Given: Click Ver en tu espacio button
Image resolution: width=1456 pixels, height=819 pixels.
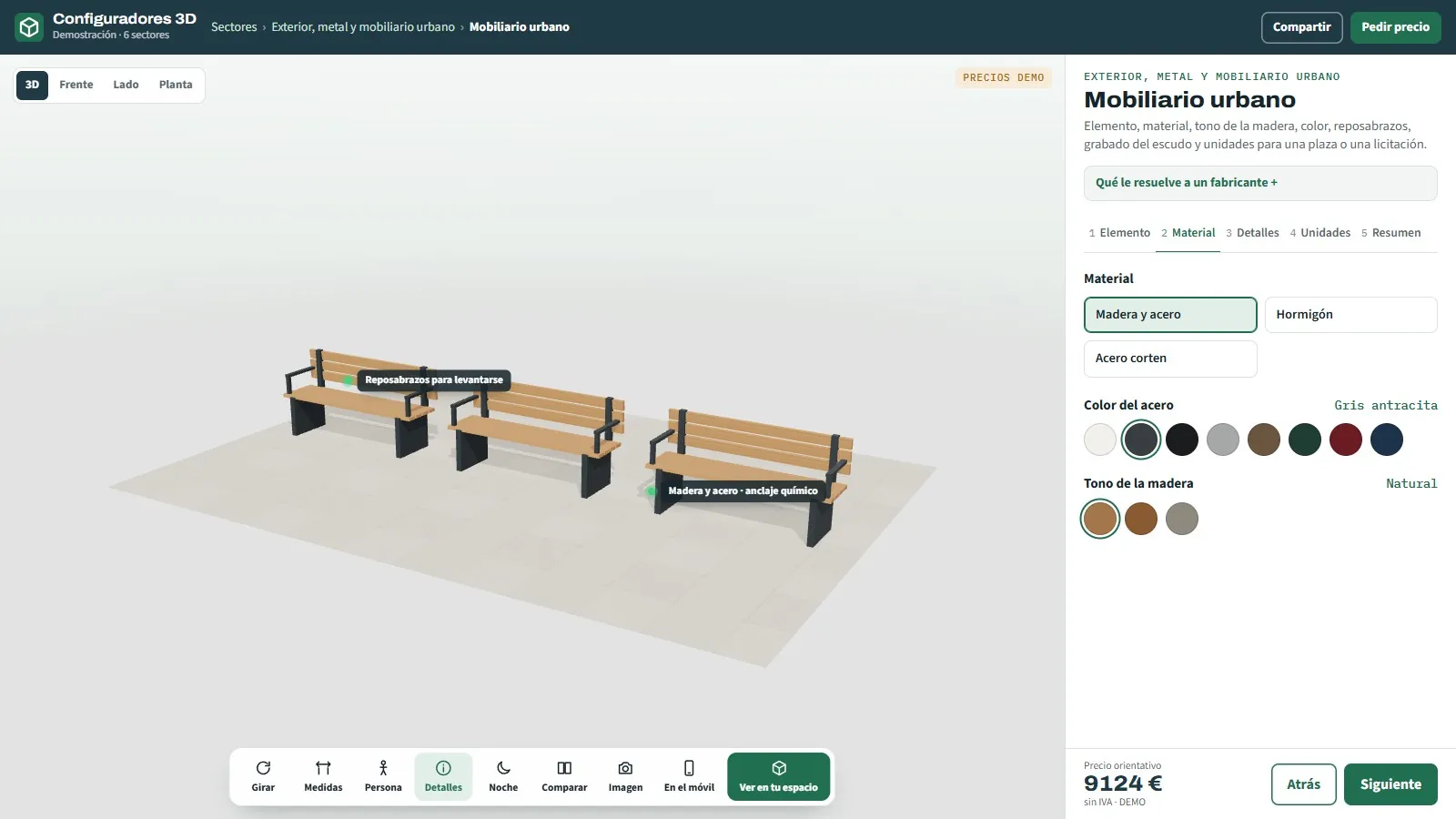Looking at the screenshot, I should click(x=779, y=776).
